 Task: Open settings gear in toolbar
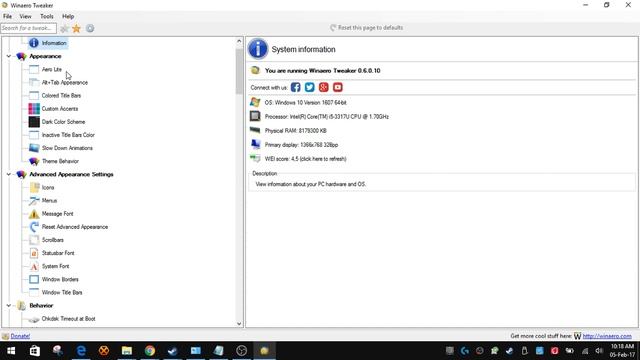click(x=90, y=28)
